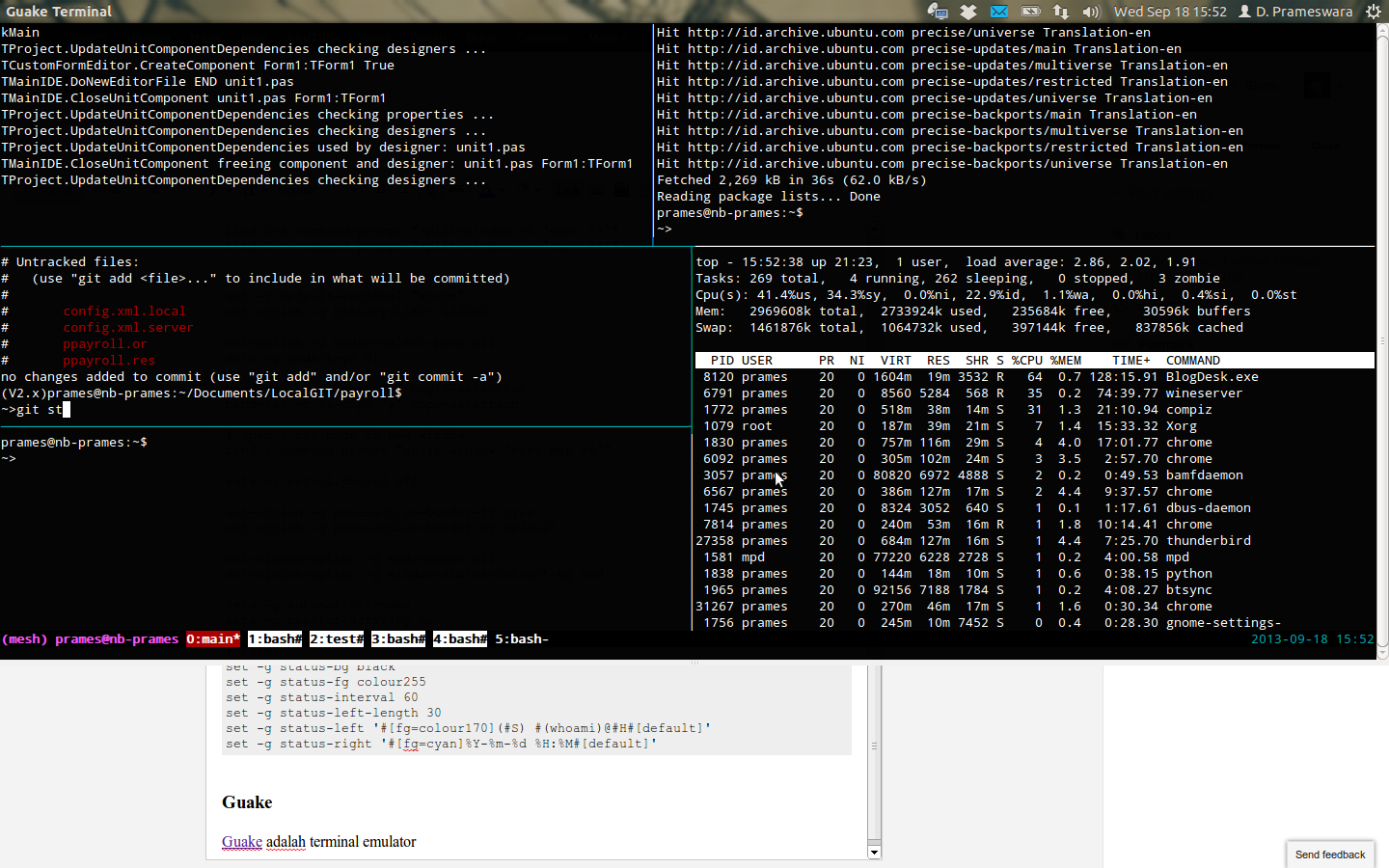Click the config.xml.local untracked file
This screenshot has width=1389, height=868.
pos(124,312)
